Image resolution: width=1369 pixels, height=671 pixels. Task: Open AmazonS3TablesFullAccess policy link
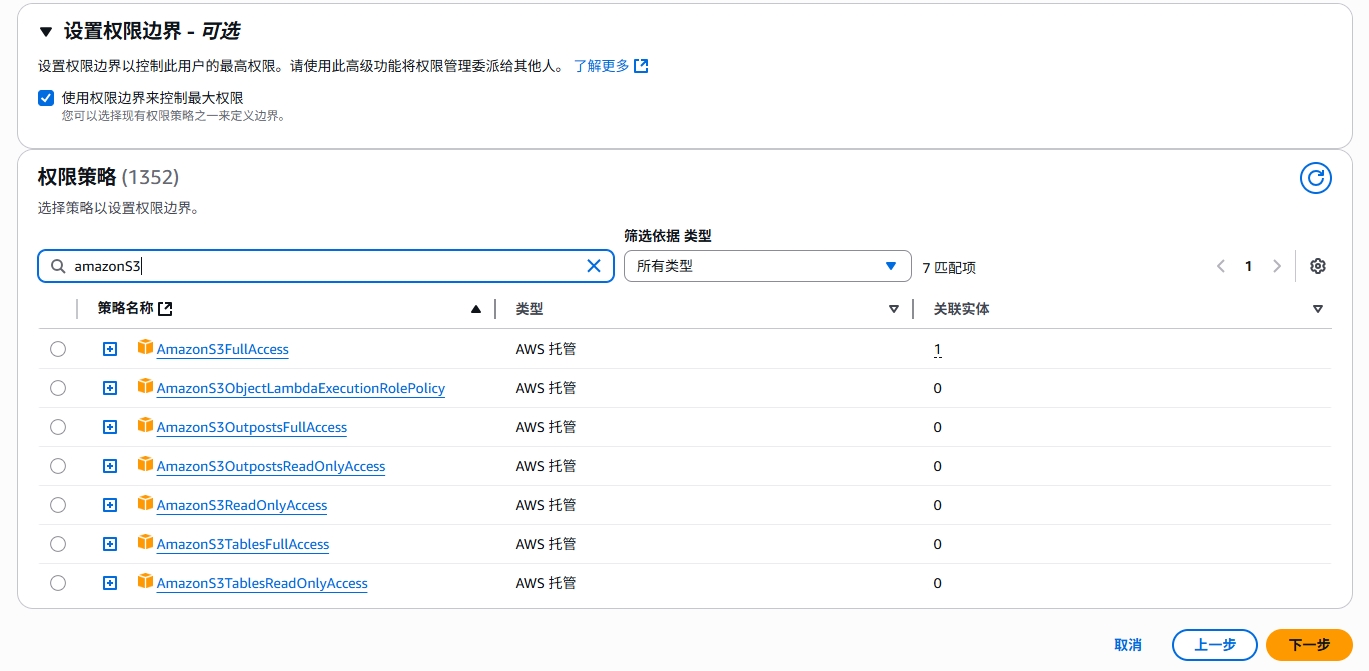coord(243,544)
